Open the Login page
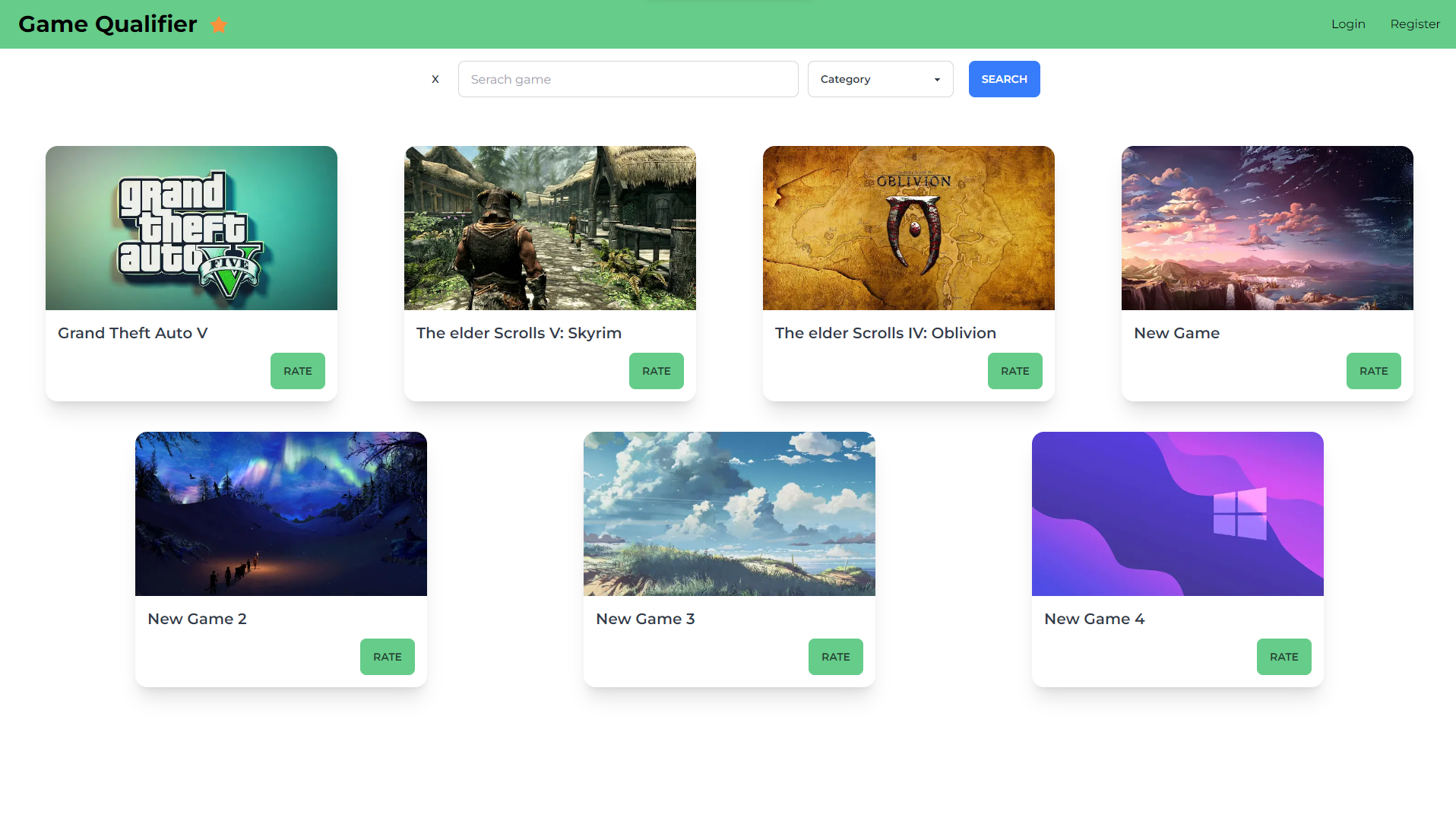Screen dimensions: 1456x821 1347,24
